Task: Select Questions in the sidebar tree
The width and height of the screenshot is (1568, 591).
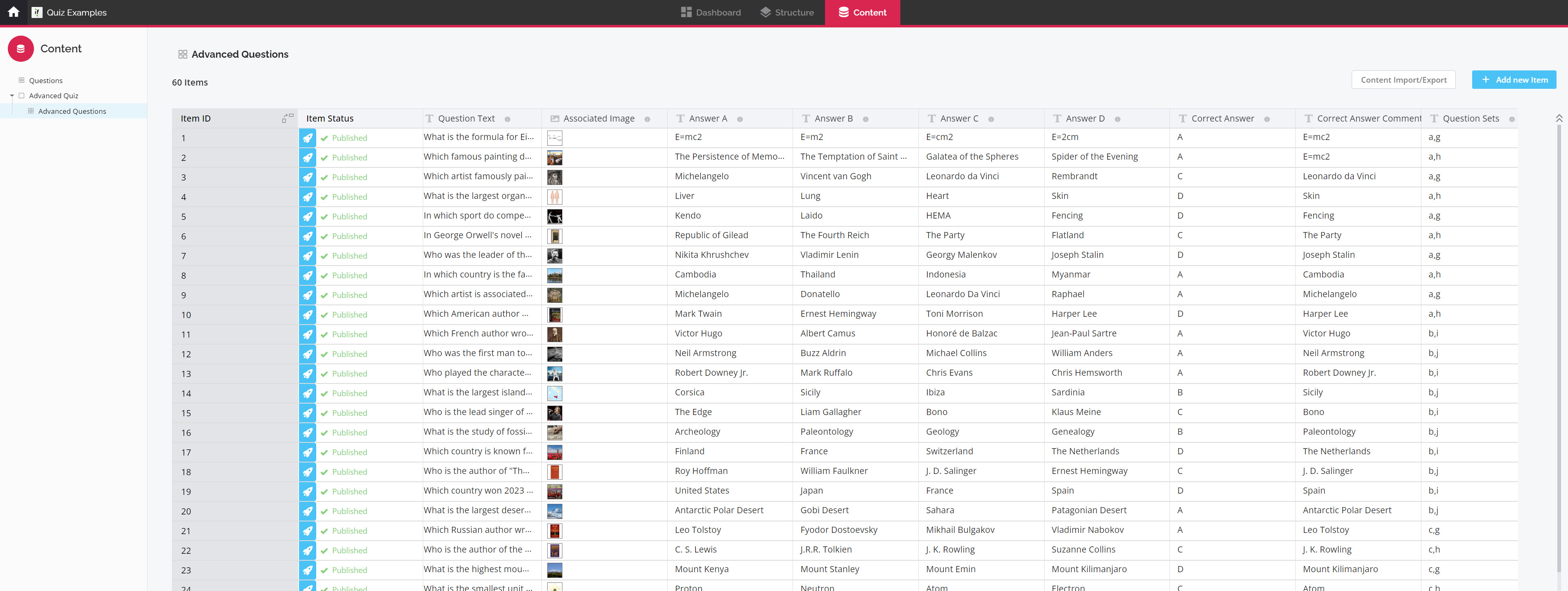Action: pyautogui.click(x=45, y=80)
